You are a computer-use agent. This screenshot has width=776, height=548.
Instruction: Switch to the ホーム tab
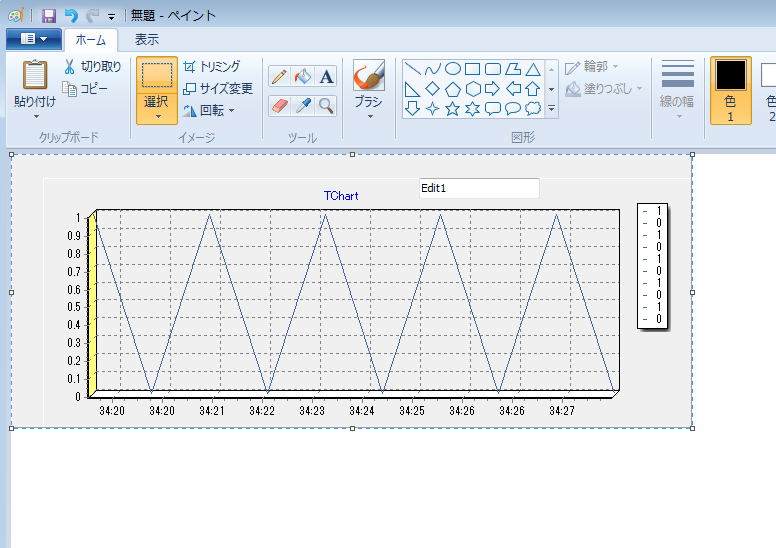coord(91,40)
